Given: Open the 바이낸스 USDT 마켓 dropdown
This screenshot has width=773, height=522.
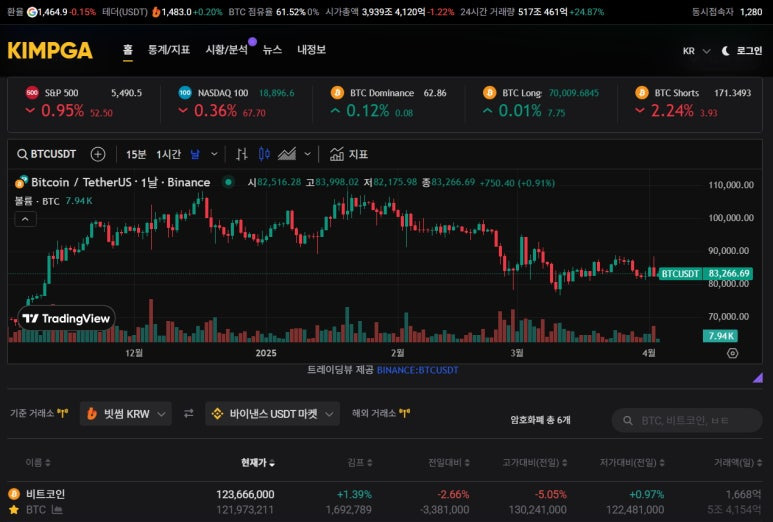Looking at the screenshot, I should point(273,414).
